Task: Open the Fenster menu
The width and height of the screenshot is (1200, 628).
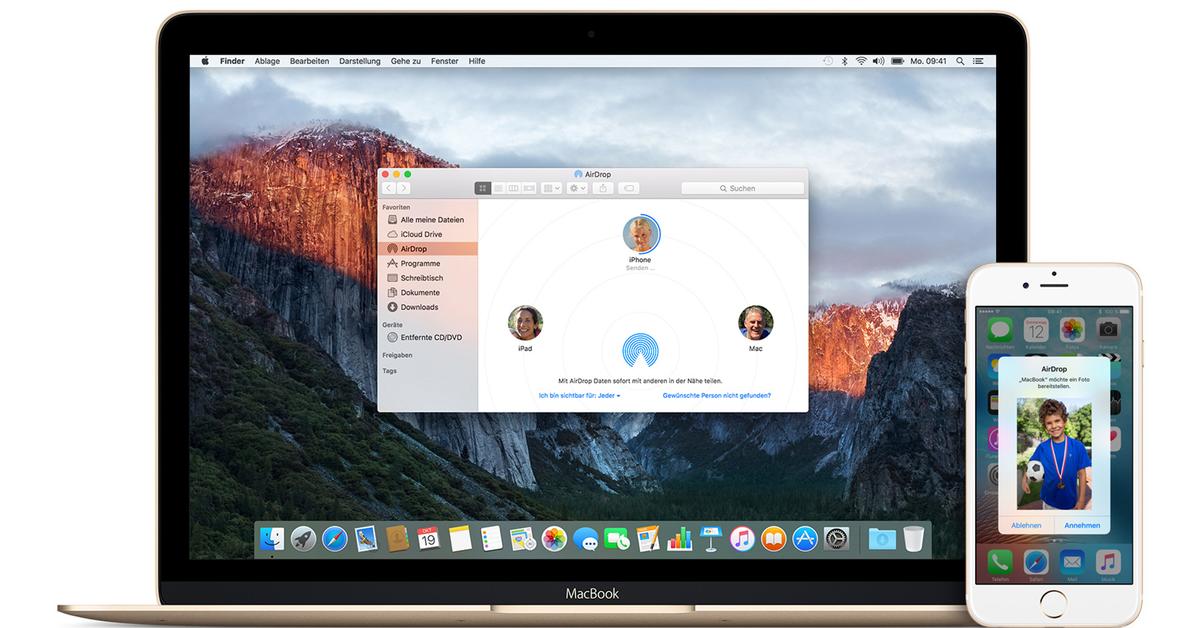Action: pos(444,61)
